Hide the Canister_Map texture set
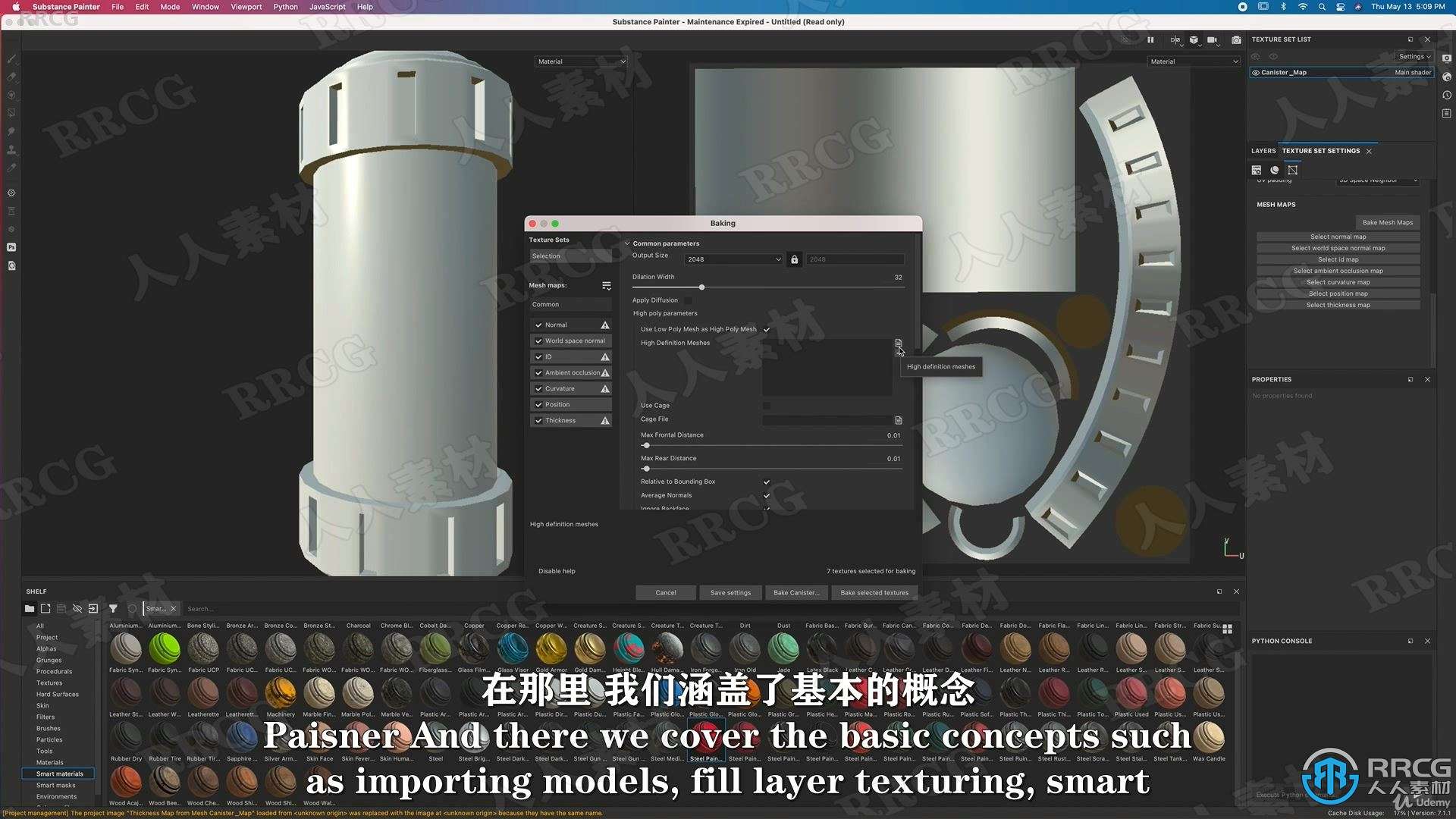Image resolution: width=1456 pixels, height=819 pixels. 1256,73
